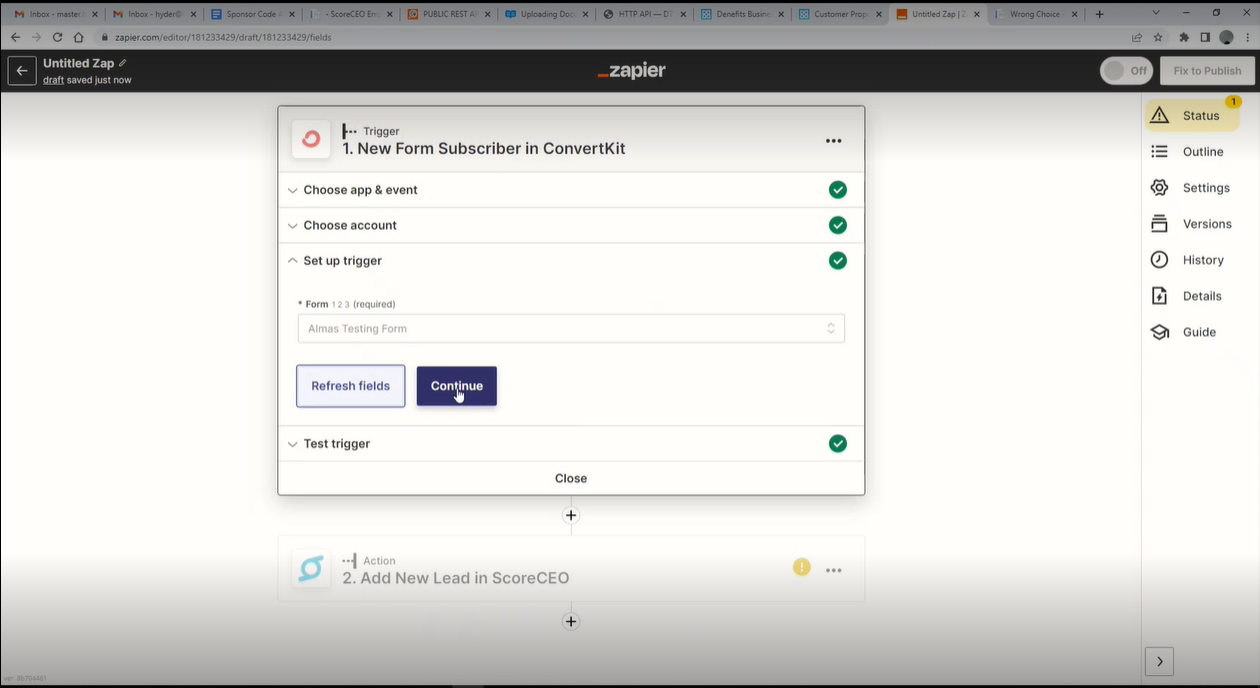Viewport: 1260px width, 688px height.
Task: Click the Settings gear icon in sidebar
Action: point(1160,187)
